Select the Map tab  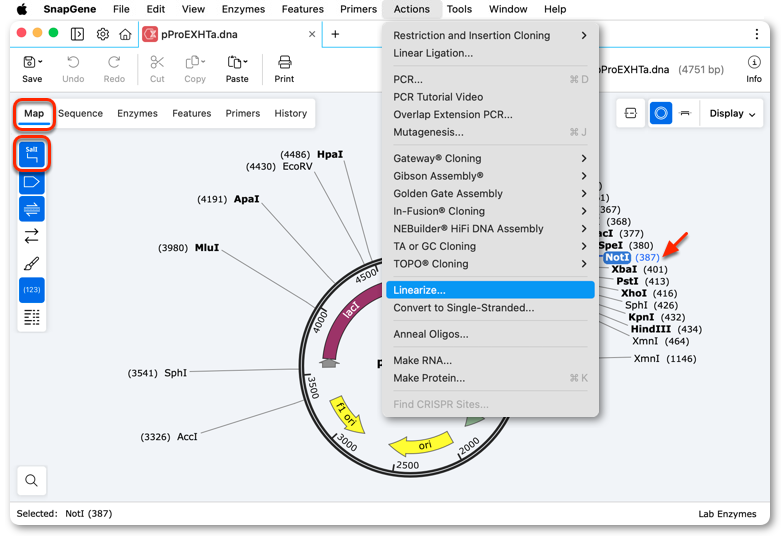34,114
